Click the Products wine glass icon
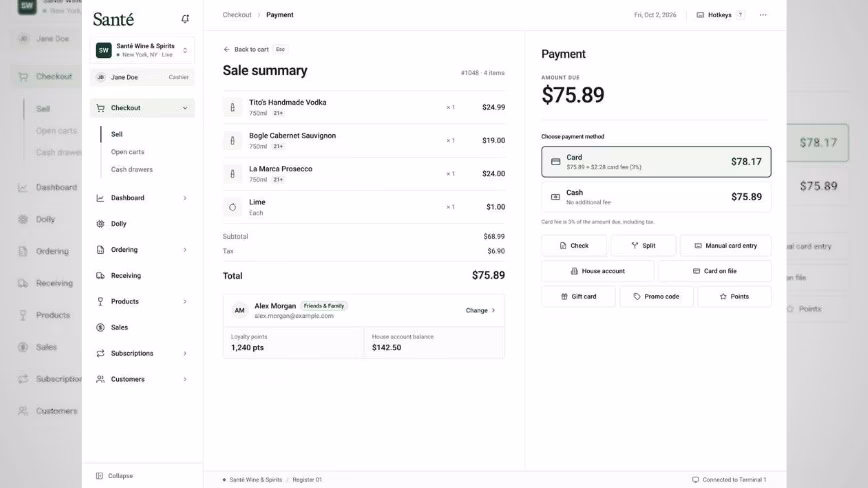 point(100,302)
